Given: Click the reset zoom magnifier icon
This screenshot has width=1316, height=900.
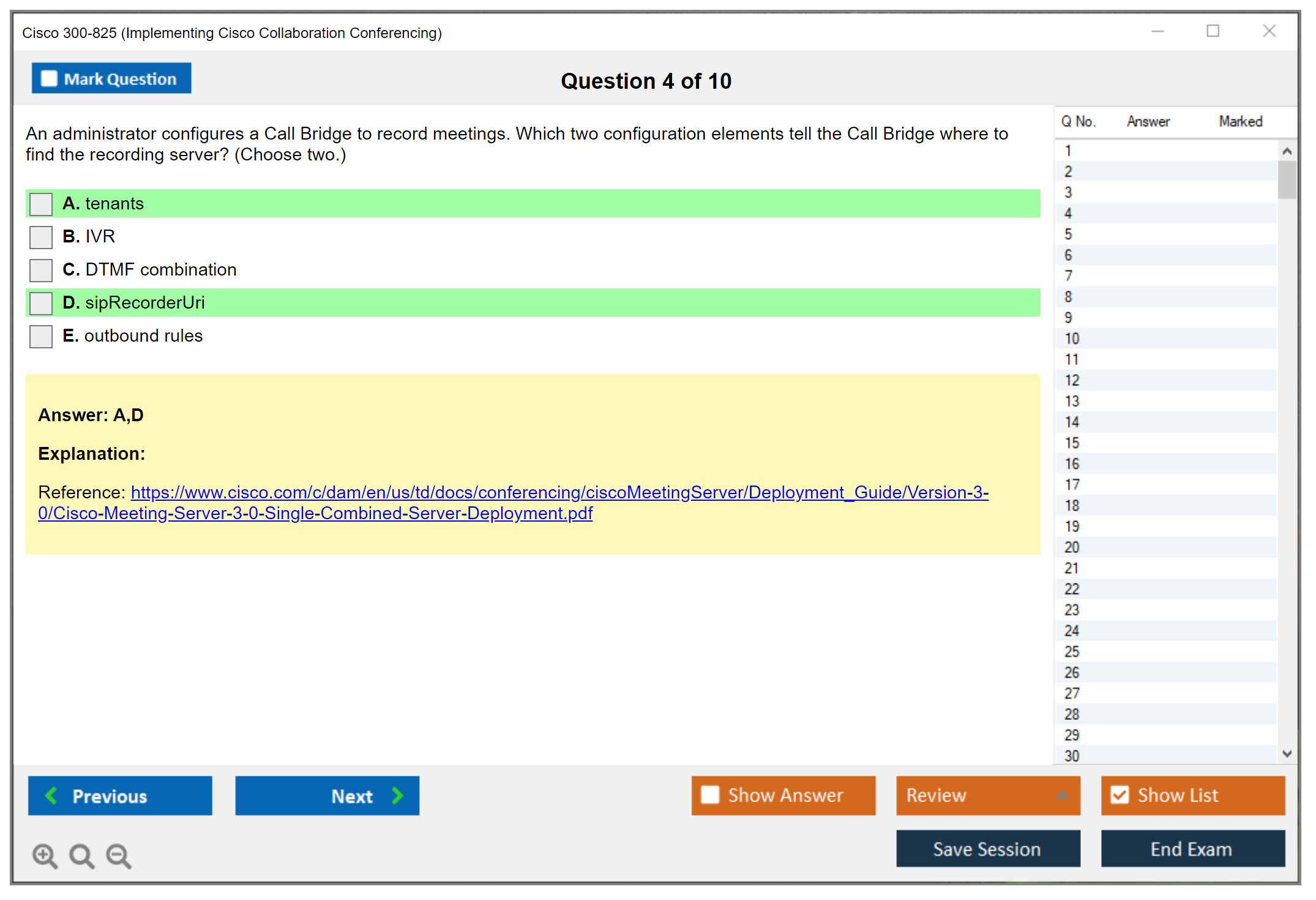Looking at the screenshot, I should [81, 855].
